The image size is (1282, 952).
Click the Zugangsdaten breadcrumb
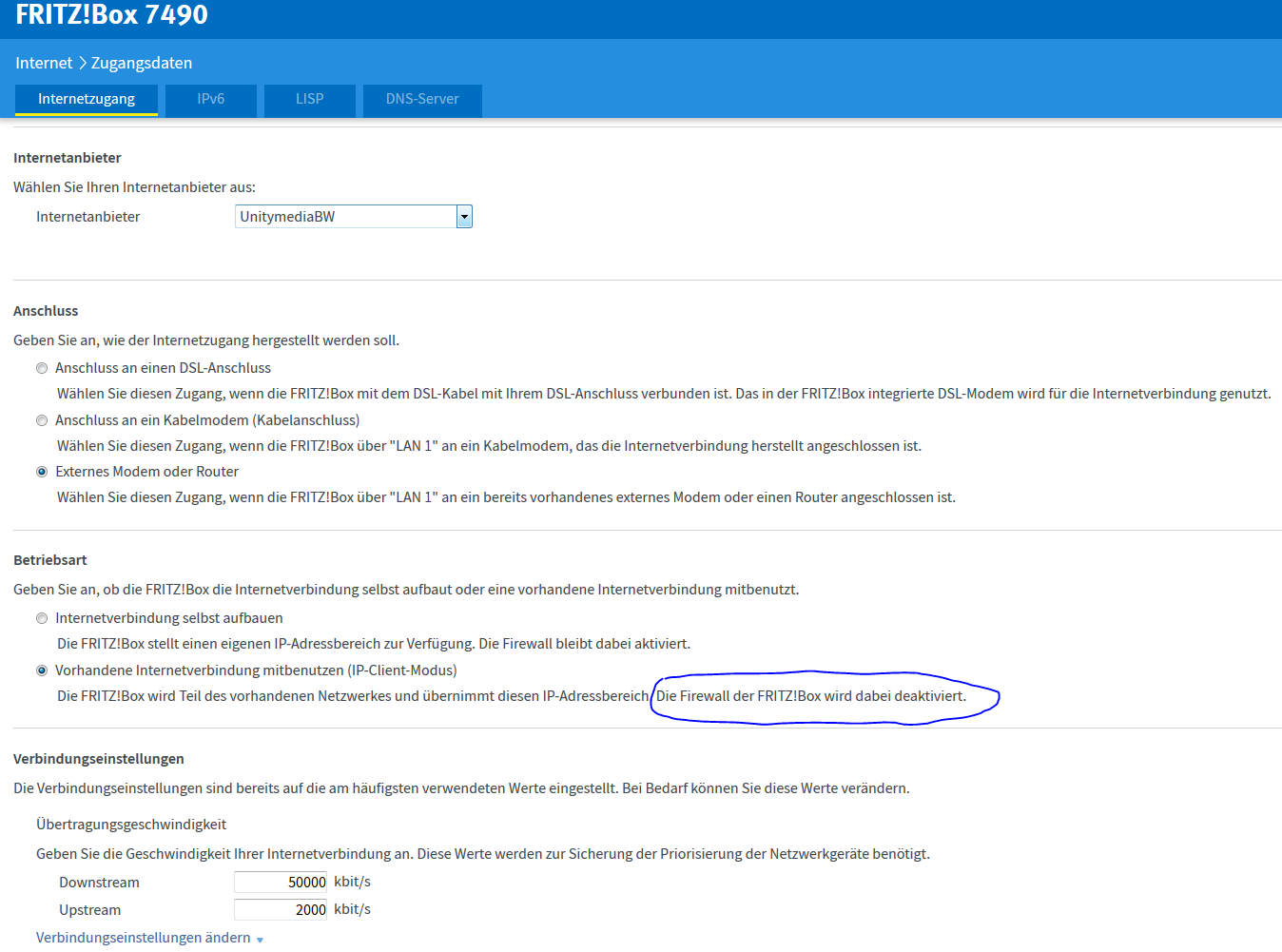click(x=142, y=63)
